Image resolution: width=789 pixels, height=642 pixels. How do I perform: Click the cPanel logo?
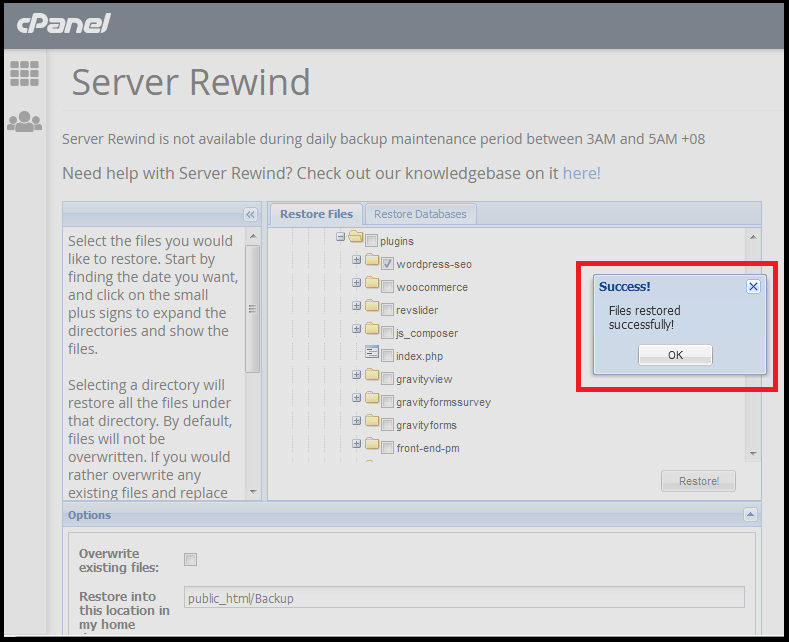pos(61,23)
